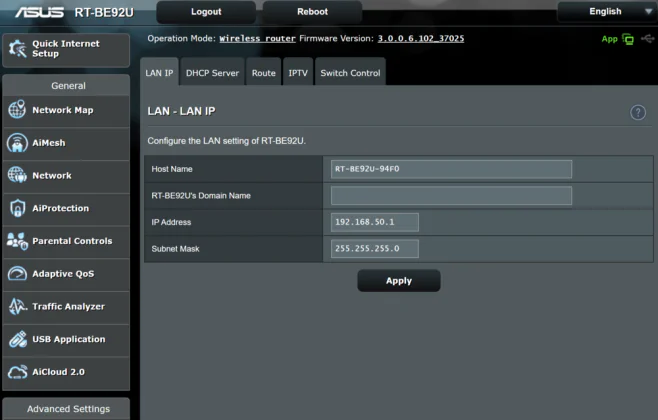The height and width of the screenshot is (420, 658).
Task: Click the Subnet Mask row label
Action: (x=175, y=249)
